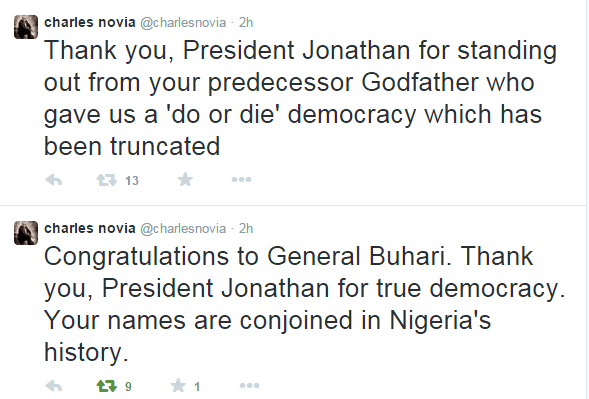
Task: View the 1 favorite count on second tweet
Action: [x=197, y=387]
